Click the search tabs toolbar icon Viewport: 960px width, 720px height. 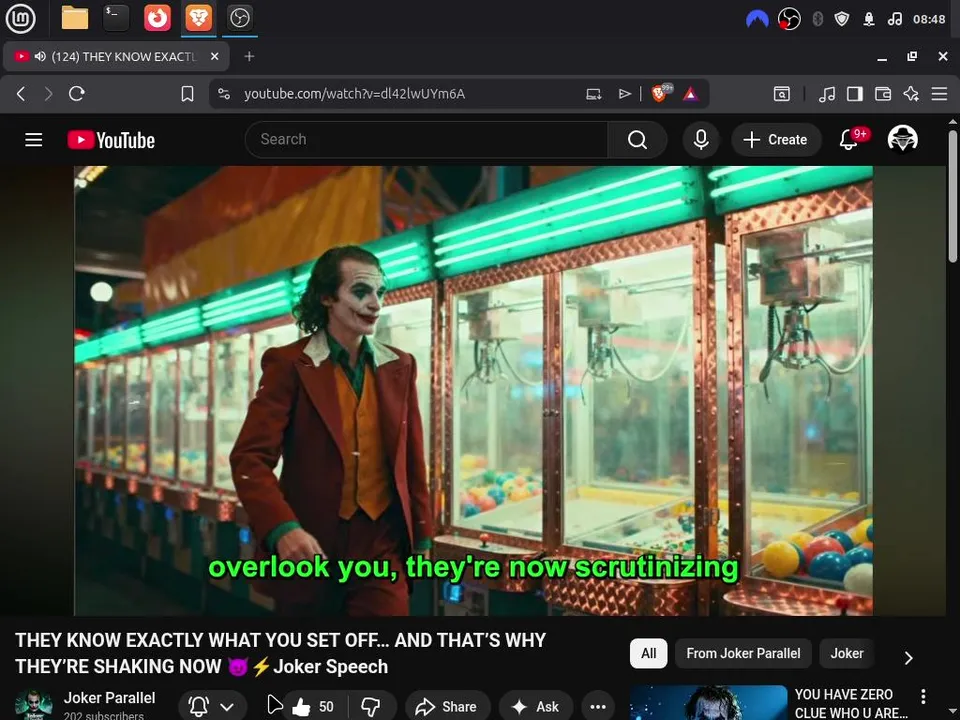coord(782,94)
